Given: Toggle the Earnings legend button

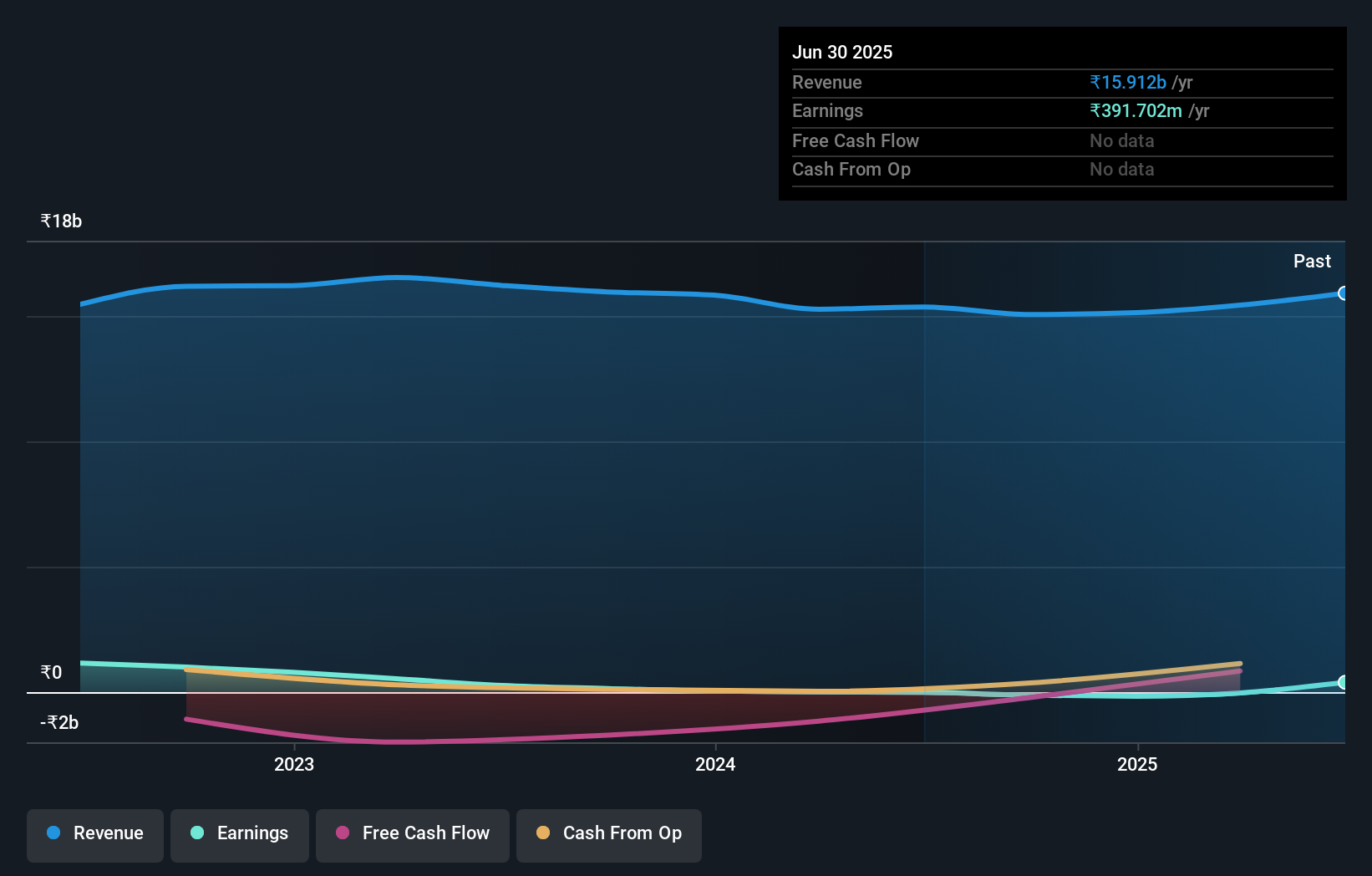Looking at the screenshot, I should coord(240,835).
